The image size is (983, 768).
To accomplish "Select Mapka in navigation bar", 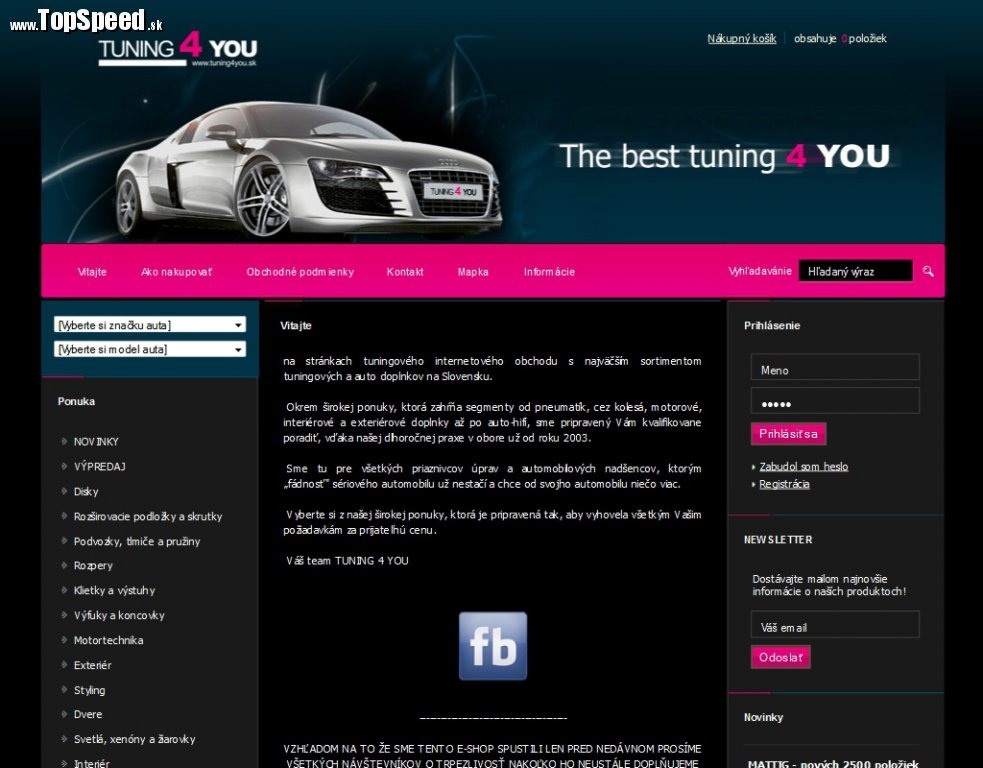I will (473, 272).
